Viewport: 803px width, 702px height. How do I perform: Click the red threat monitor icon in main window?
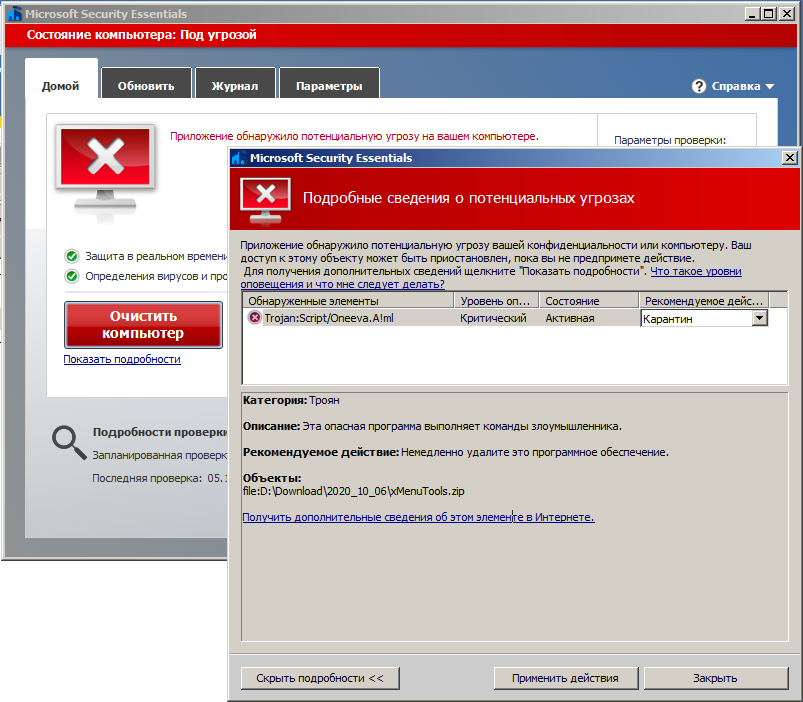pos(105,167)
